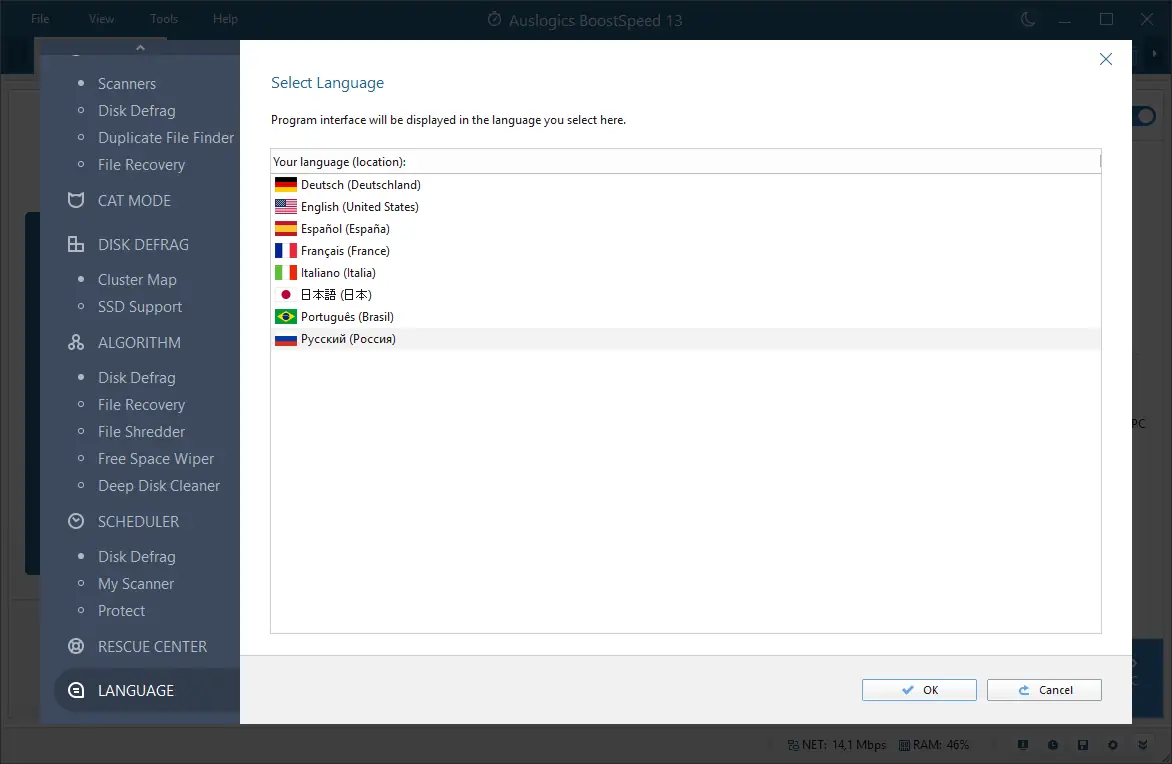1172x764 pixels.
Task: Open SSD Support in sidebar
Action: [x=140, y=306]
